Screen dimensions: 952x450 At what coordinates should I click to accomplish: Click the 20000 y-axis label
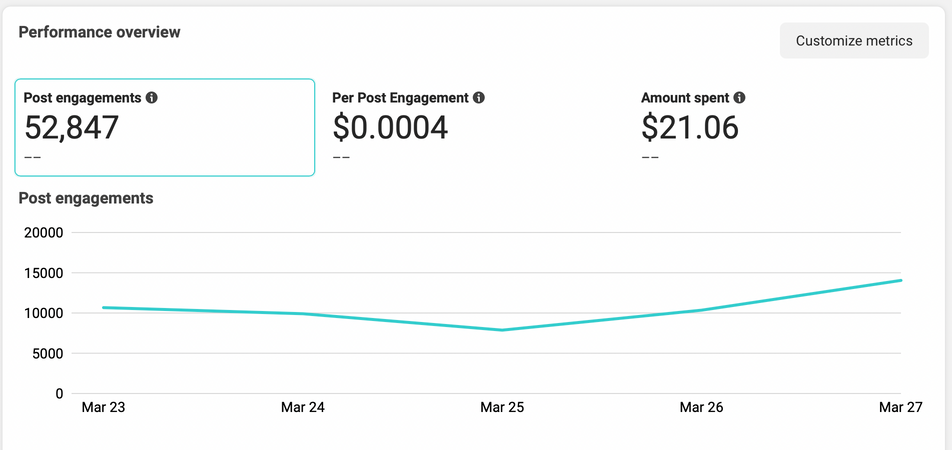(x=43, y=233)
